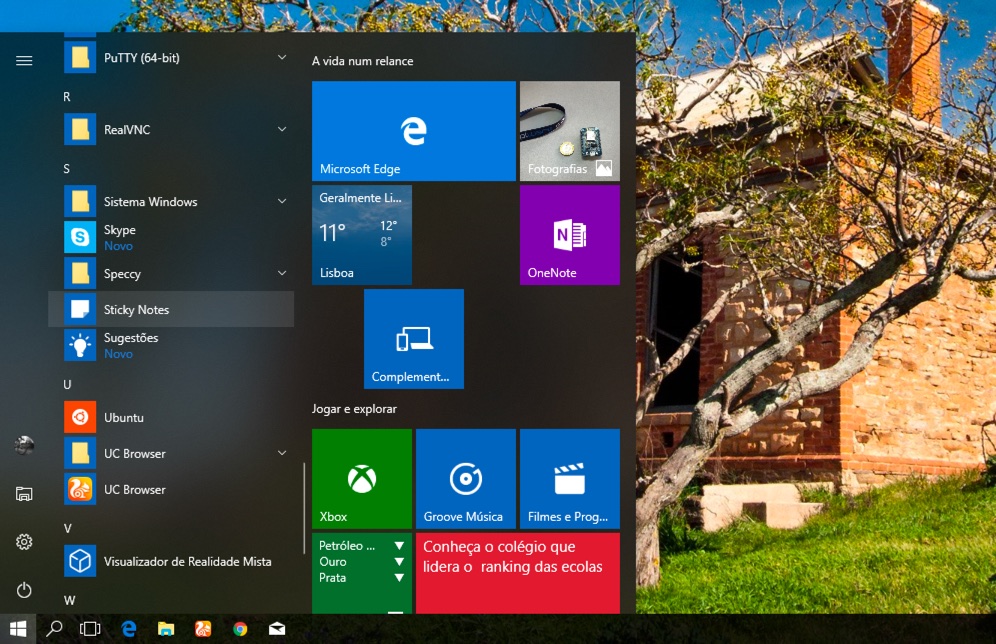Image resolution: width=996 pixels, height=644 pixels.
Task: Launch Ubuntu from the app list
Action: 171,417
